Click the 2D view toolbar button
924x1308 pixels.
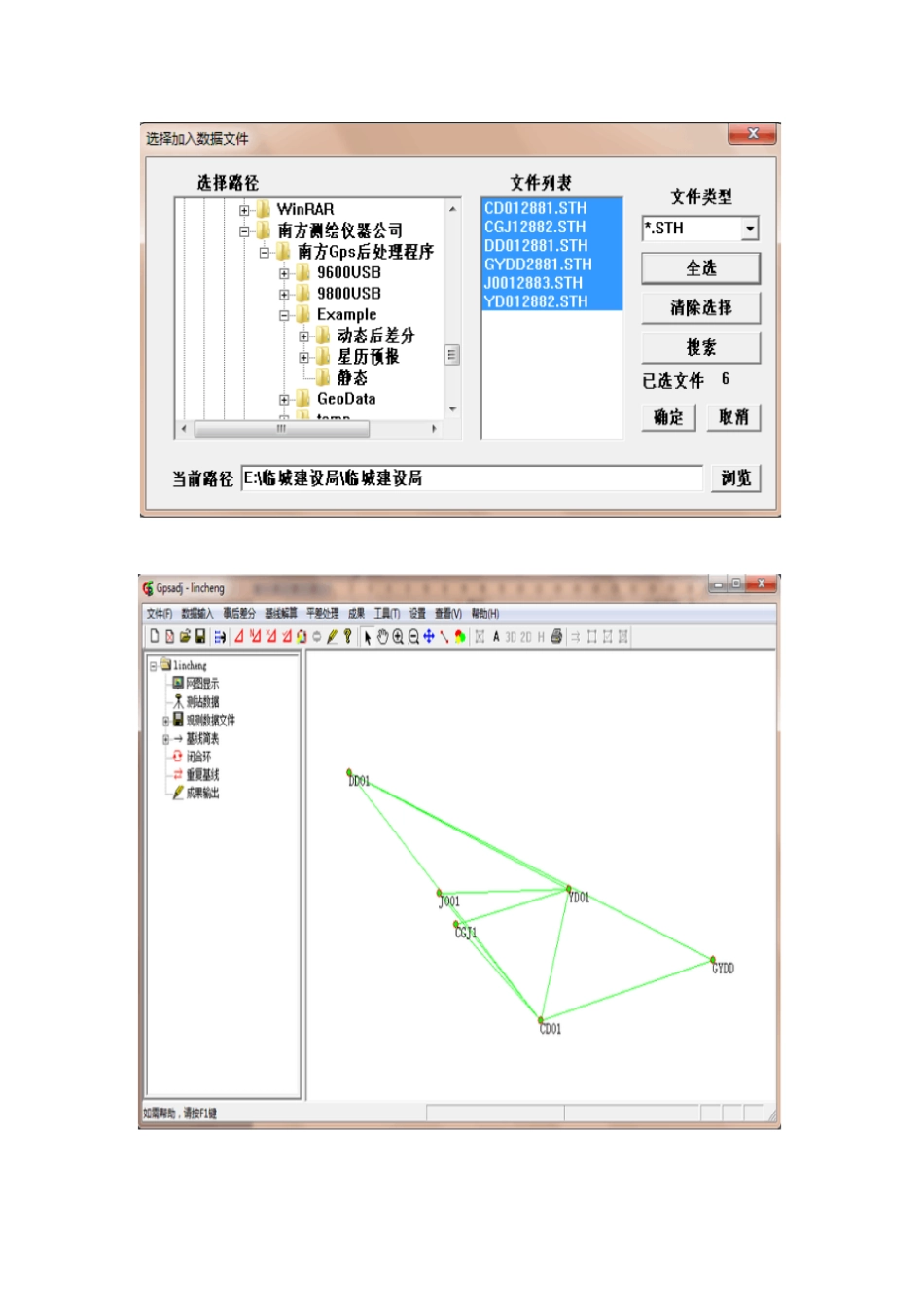(526, 636)
